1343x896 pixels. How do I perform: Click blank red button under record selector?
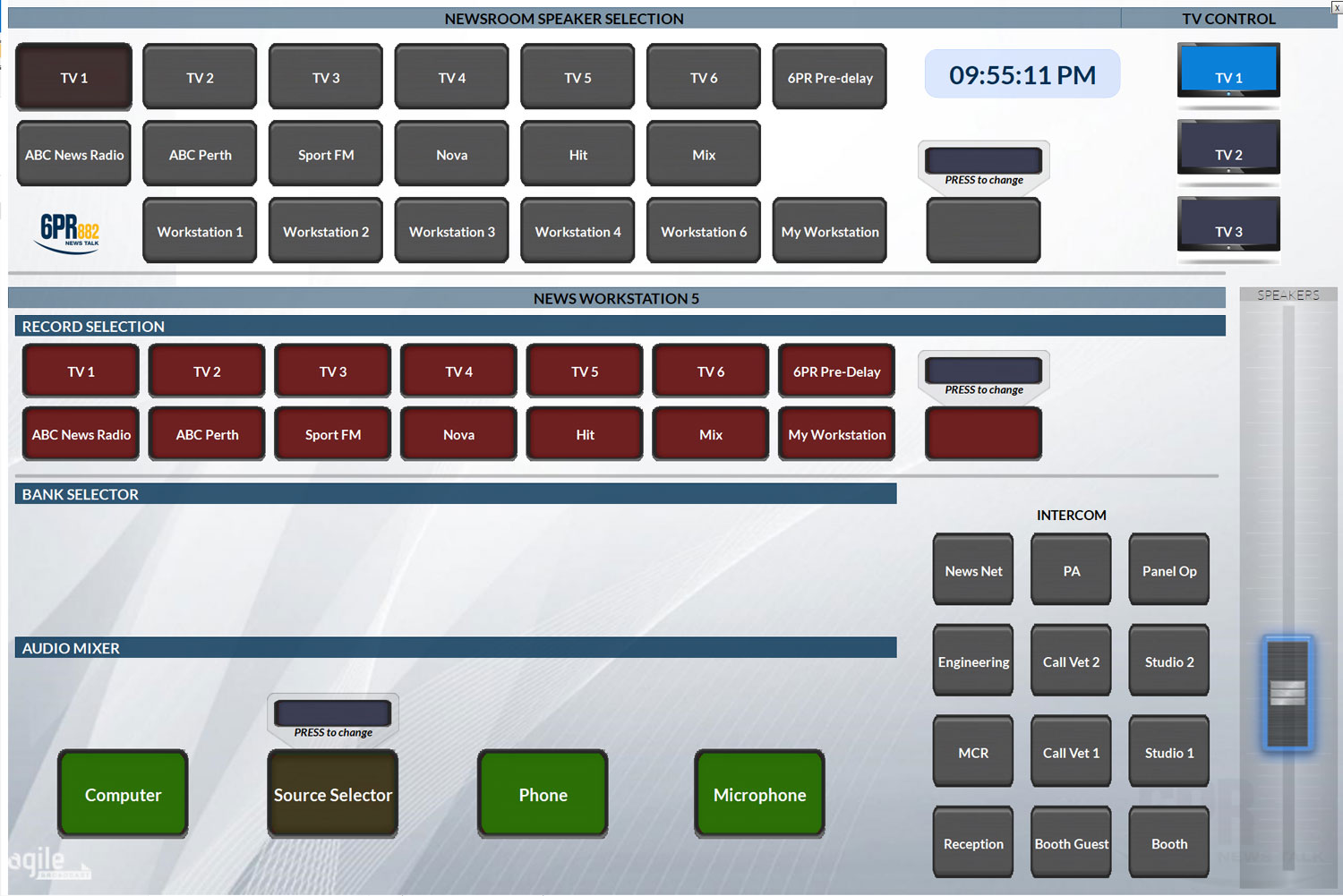point(983,434)
